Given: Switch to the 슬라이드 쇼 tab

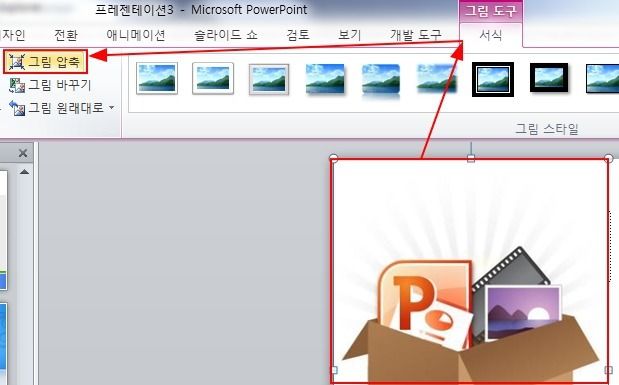Looking at the screenshot, I should click(225, 35).
